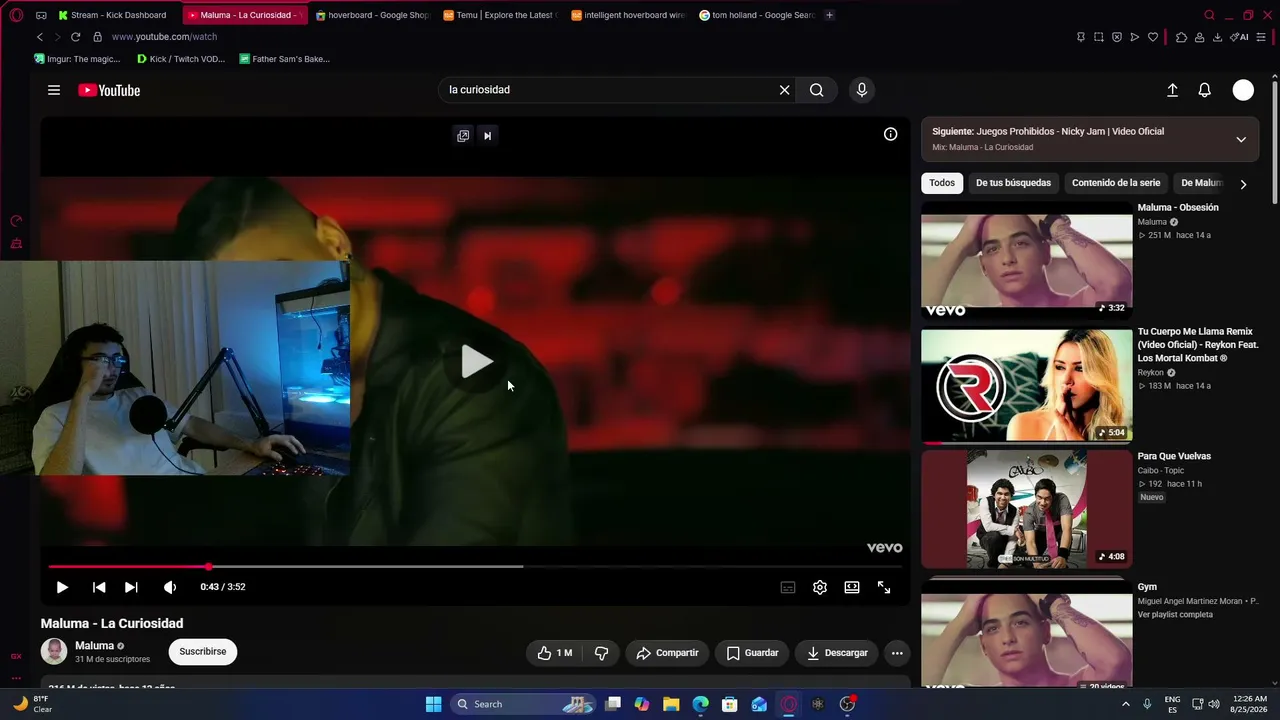Image resolution: width=1280 pixels, height=720 pixels.
Task: Share the video via Compartir
Action: click(x=667, y=653)
